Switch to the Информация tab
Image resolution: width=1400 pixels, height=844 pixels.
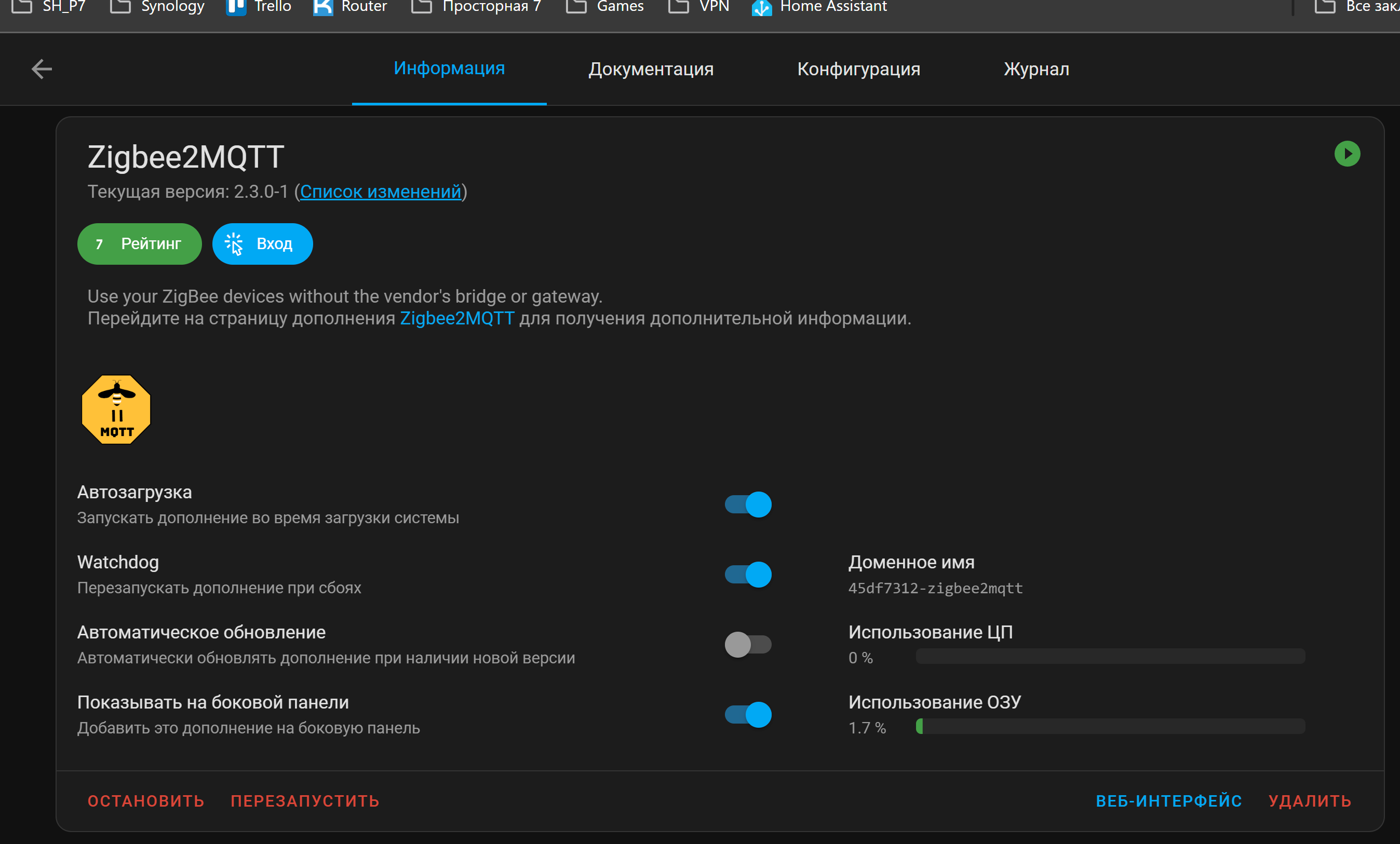click(449, 69)
